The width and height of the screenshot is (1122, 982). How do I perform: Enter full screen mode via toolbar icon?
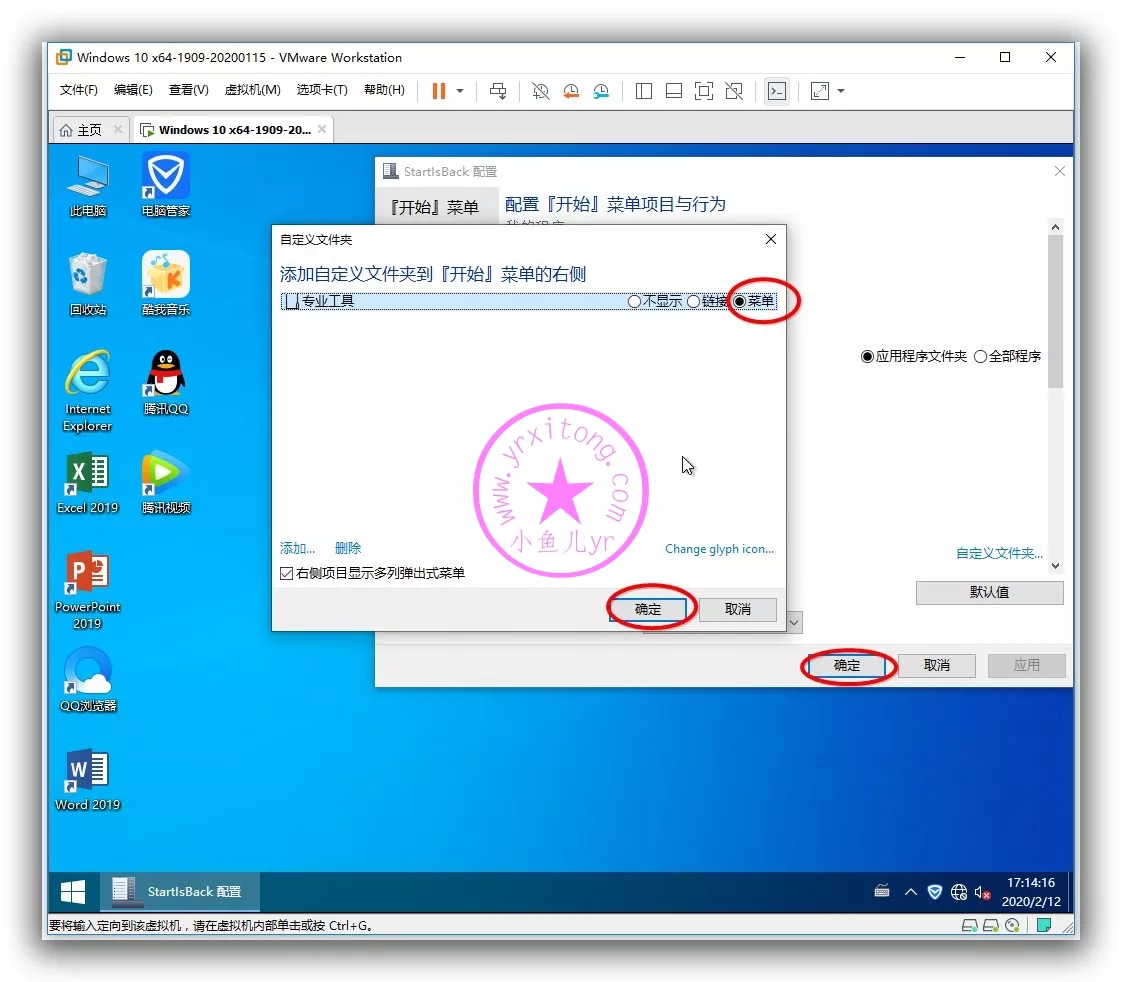point(704,91)
